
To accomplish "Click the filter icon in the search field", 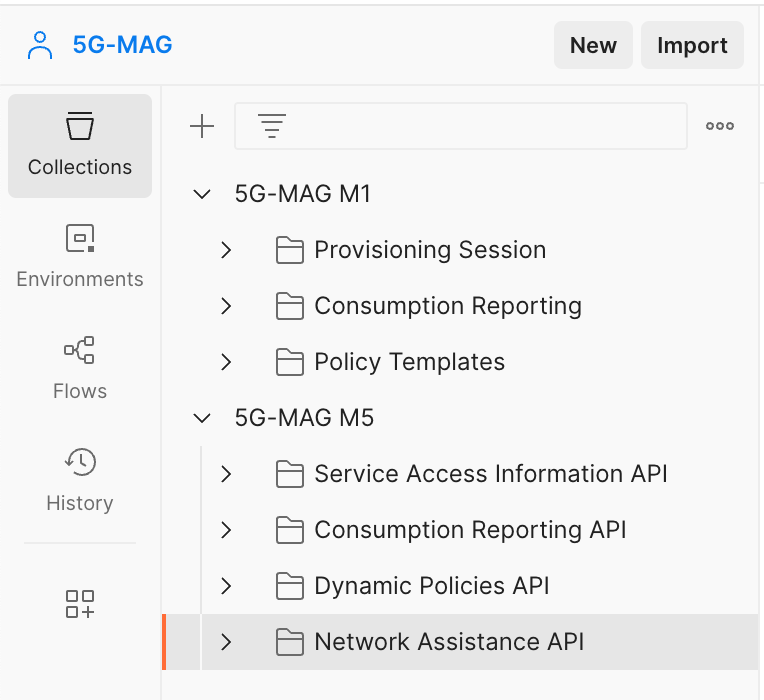I will [x=271, y=126].
